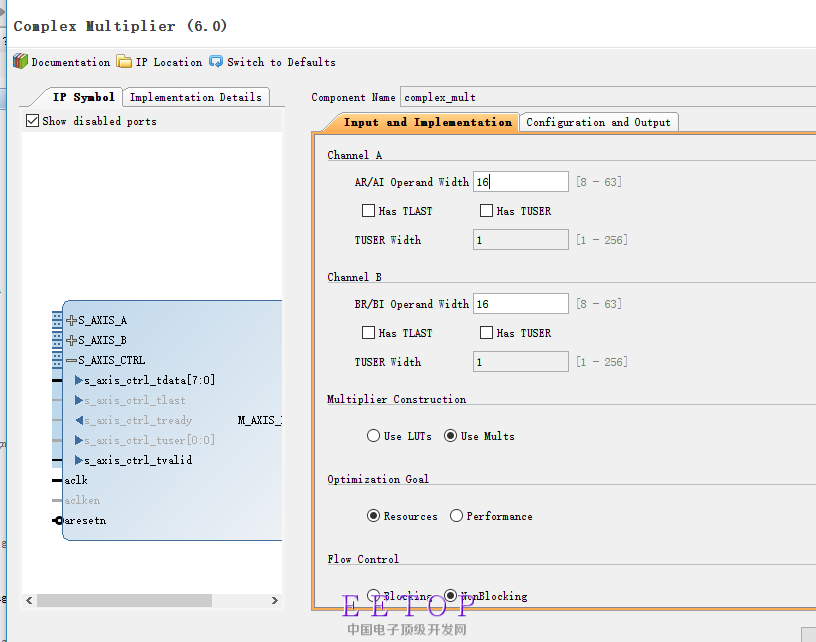The image size is (816, 642).
Task: Select the Use LUTs radio button
Action: (x=374, y=436)
